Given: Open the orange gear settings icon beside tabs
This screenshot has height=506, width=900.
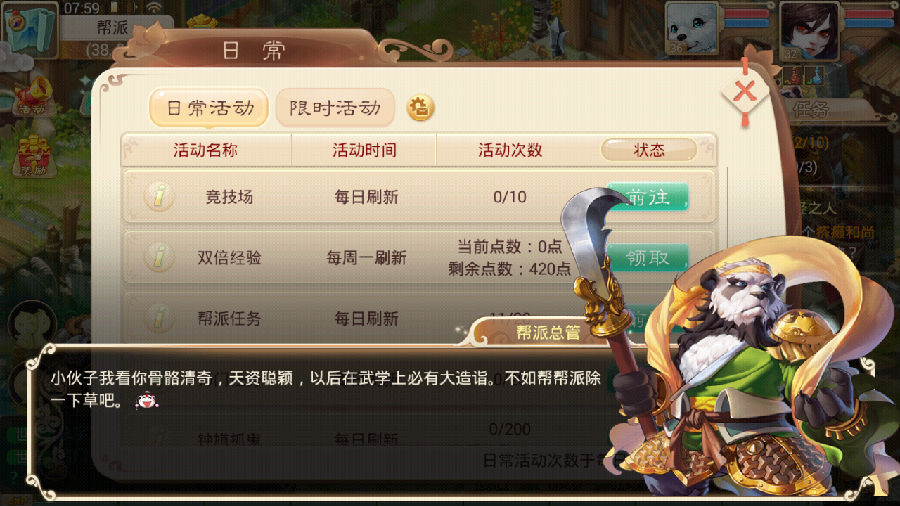Looking at the screenshot, I should pyautogui.click(x=420, y=107).
